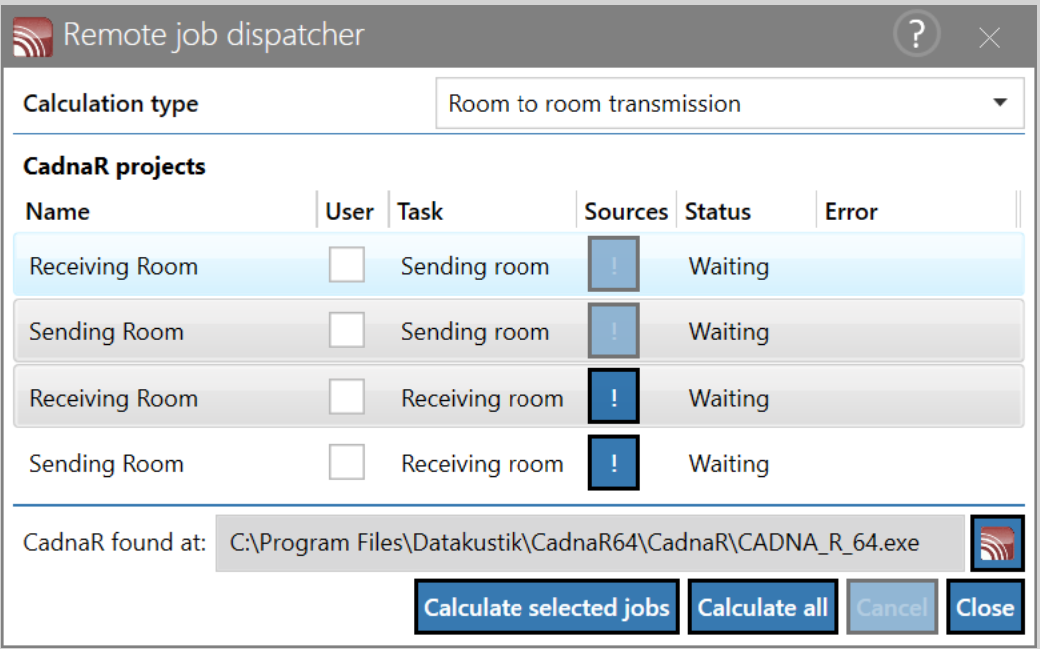Image resolution: width=1040 pixels, height=649 pixels.
Task: Click Sources icon in last Sending Room row
Action: (614, 463)
